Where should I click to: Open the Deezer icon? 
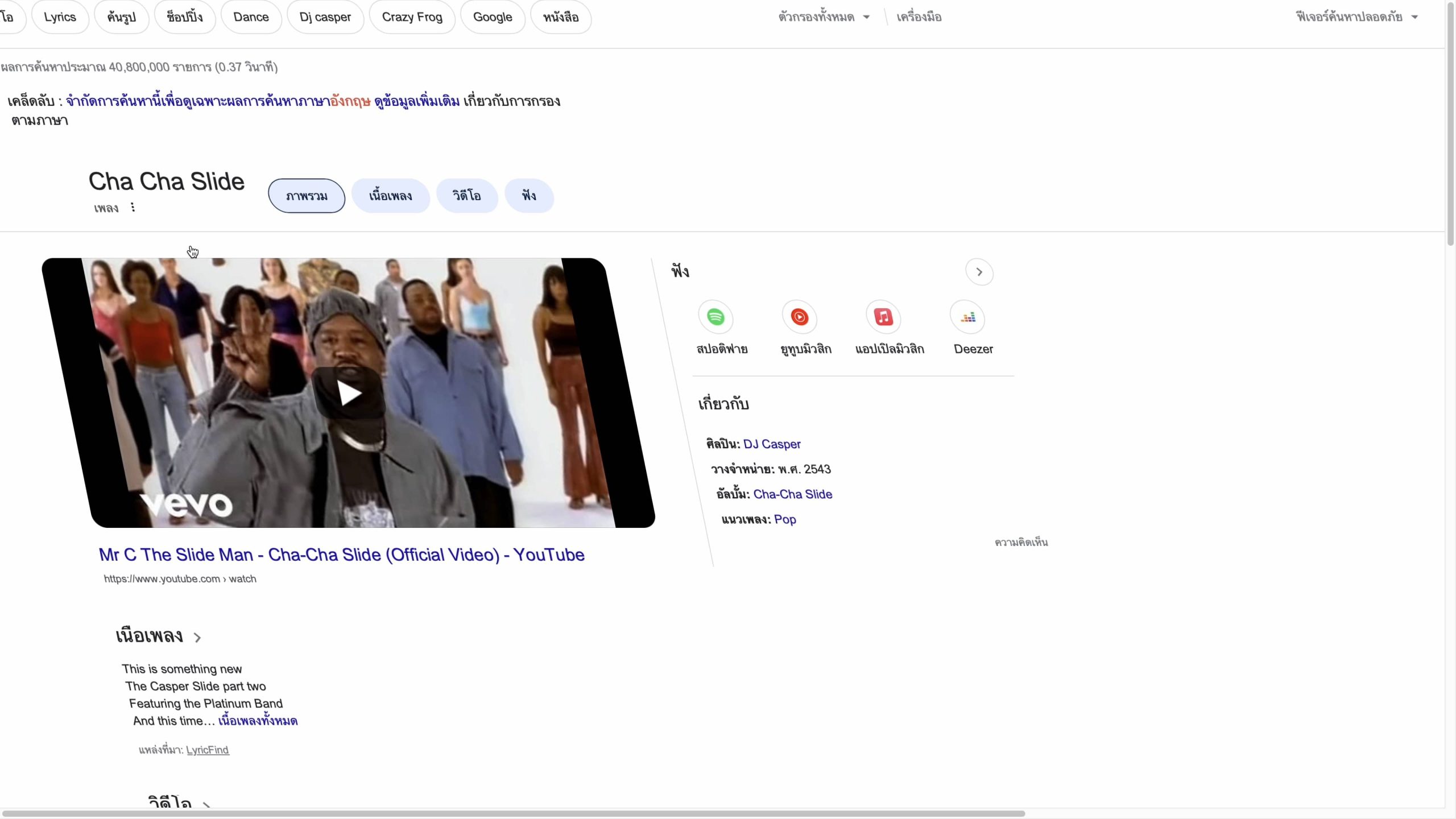967,317
